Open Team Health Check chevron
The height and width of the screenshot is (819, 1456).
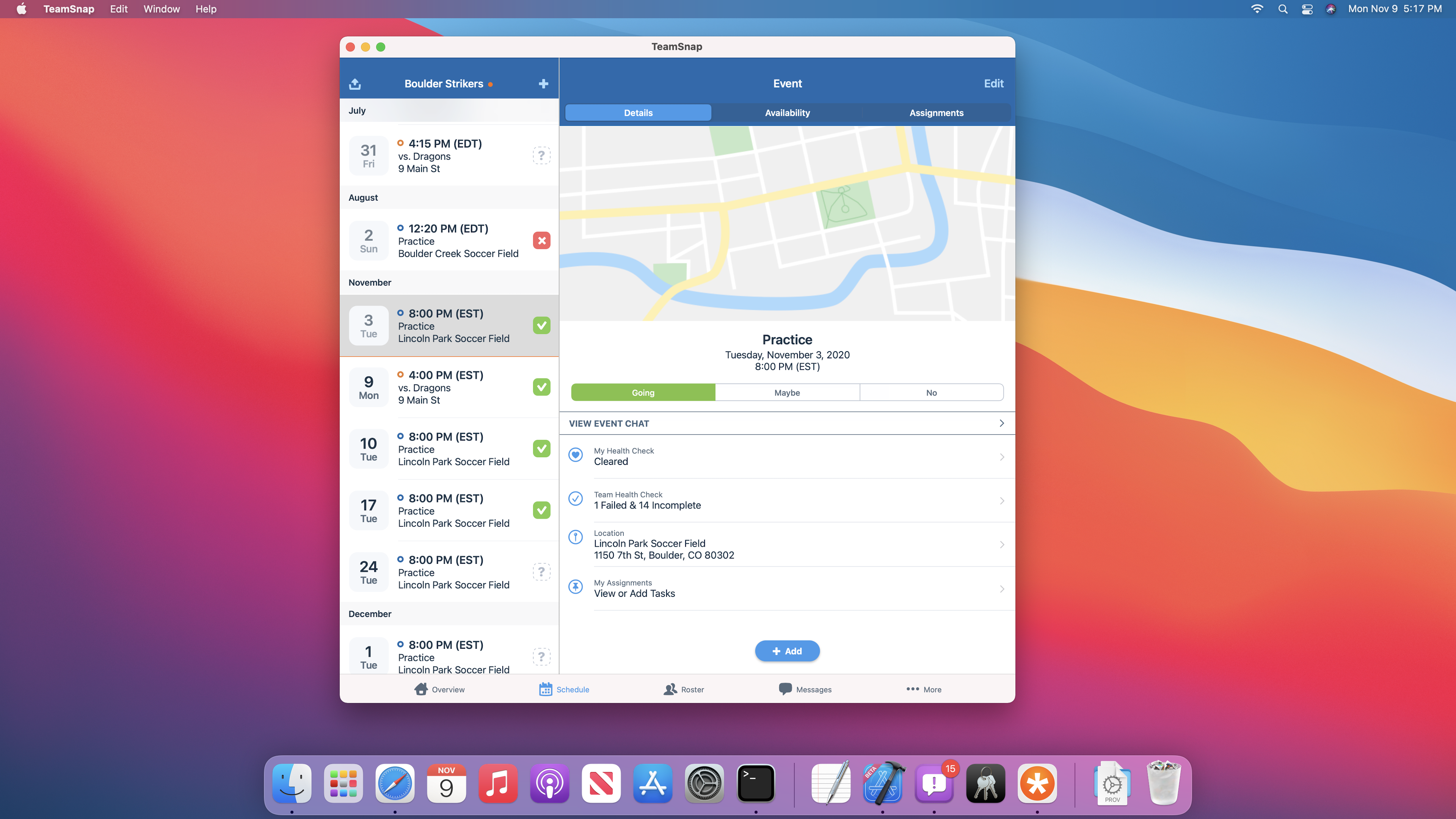tap(1001, 501)
